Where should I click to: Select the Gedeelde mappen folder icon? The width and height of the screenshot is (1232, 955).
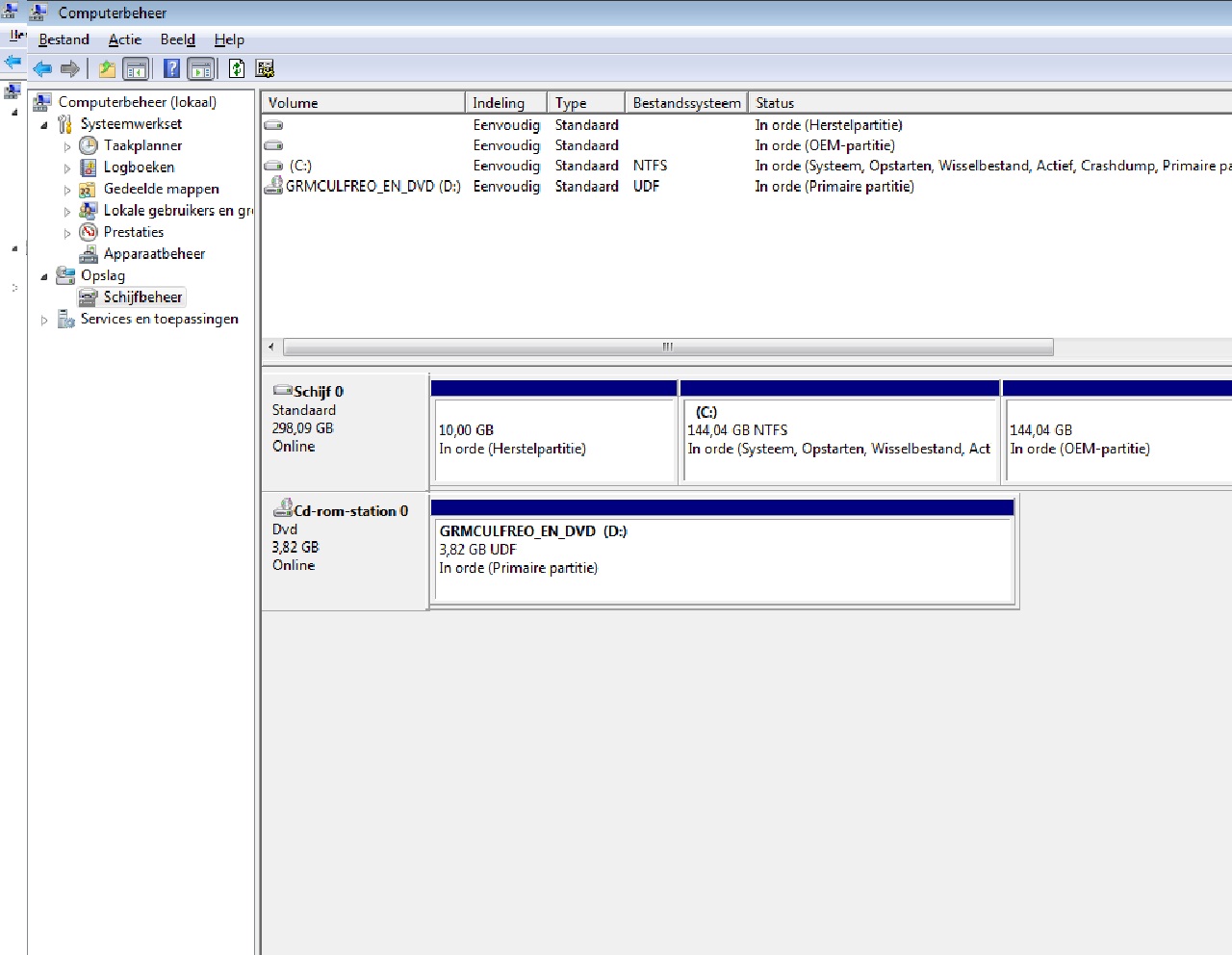click(x=88, y=189)
